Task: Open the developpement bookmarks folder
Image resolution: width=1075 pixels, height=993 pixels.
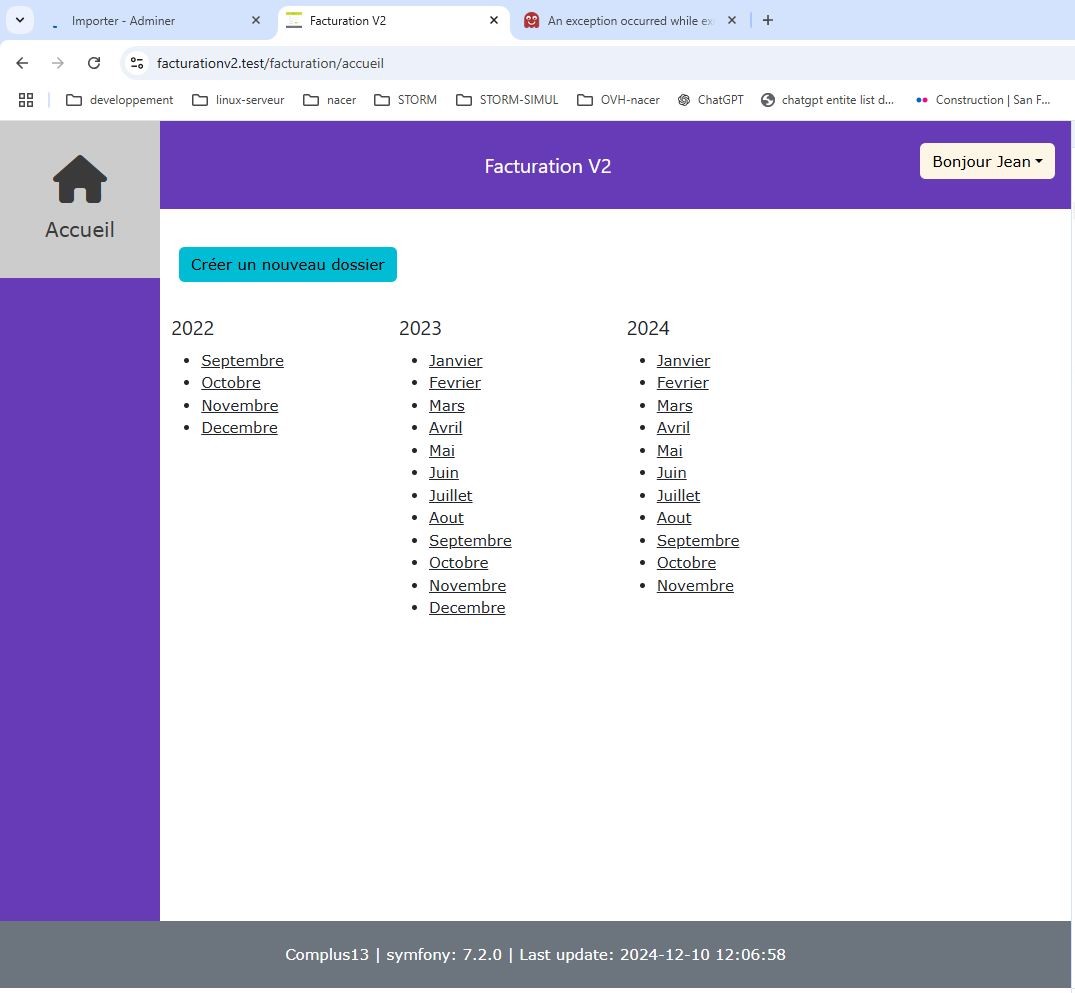Action: 119,100
